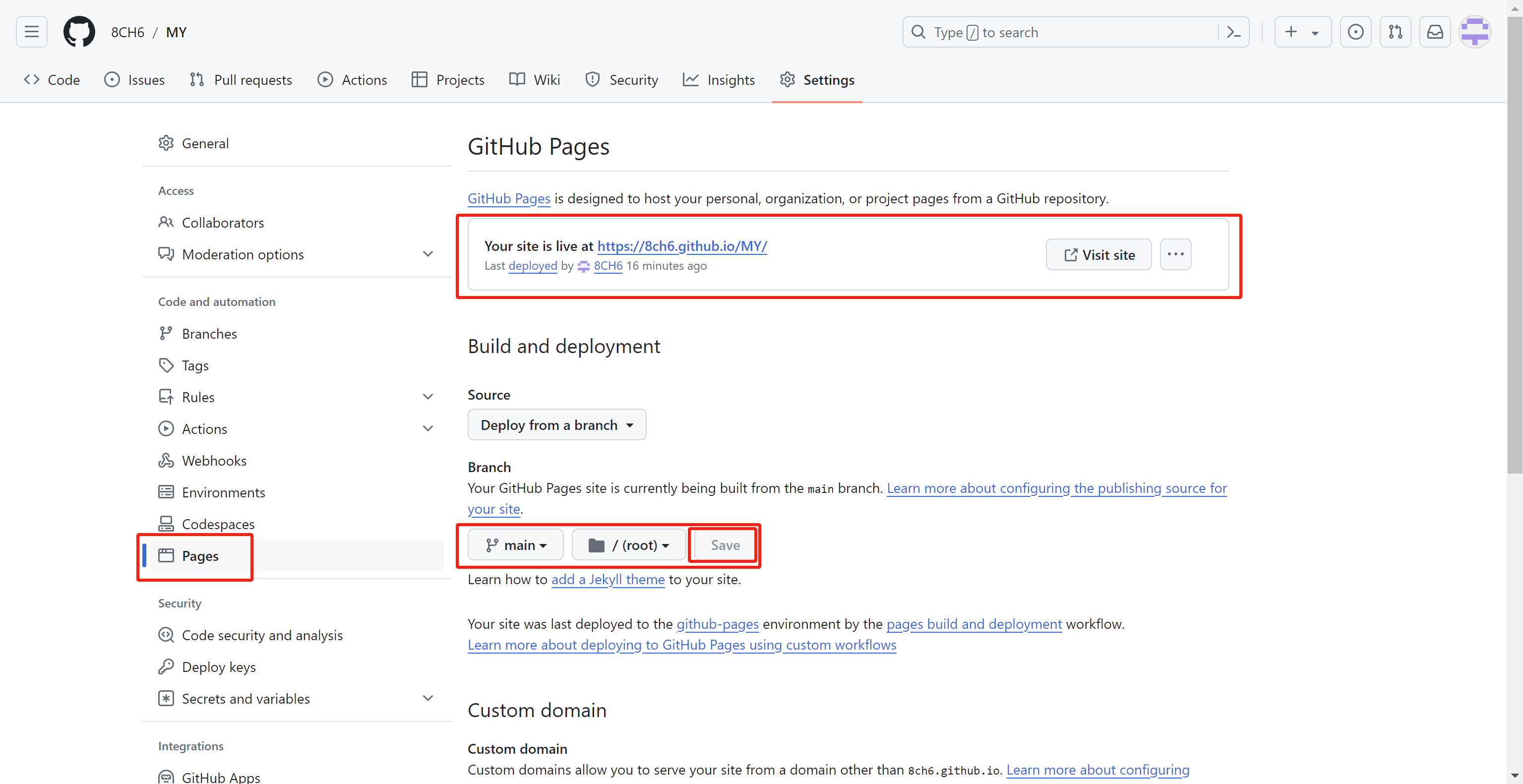Screen dimensions: 1523x784
Task: Go to GitHub homepage via Octocat logo
Action: click(79, 32)
